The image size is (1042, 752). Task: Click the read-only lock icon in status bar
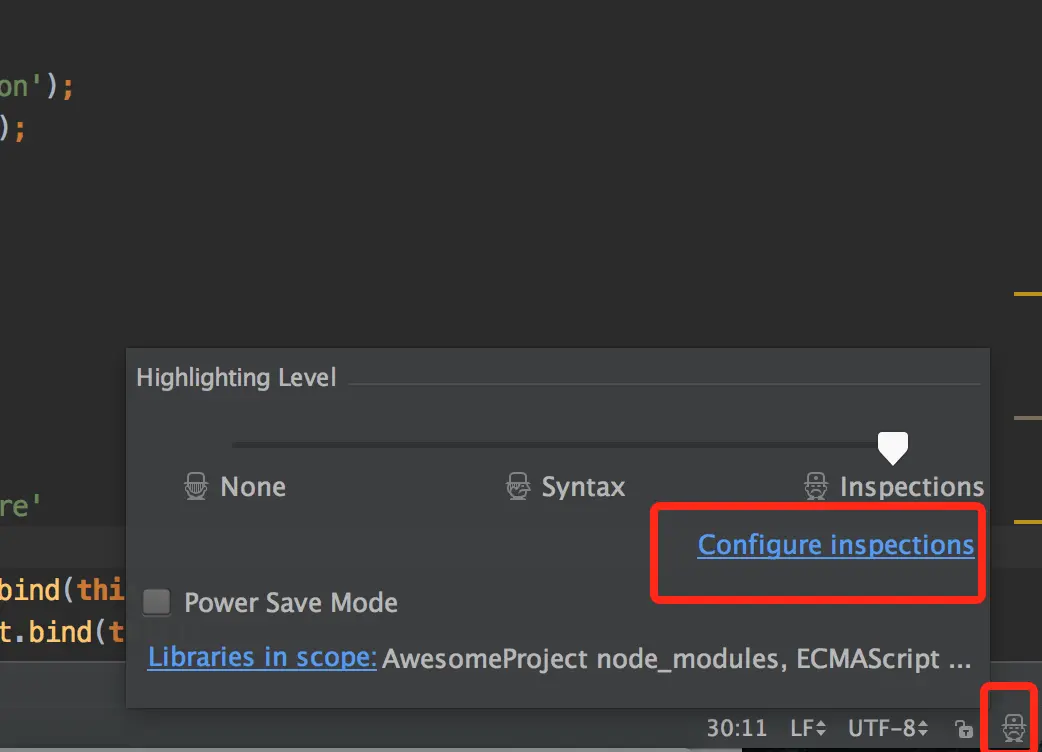coord(964,729)
